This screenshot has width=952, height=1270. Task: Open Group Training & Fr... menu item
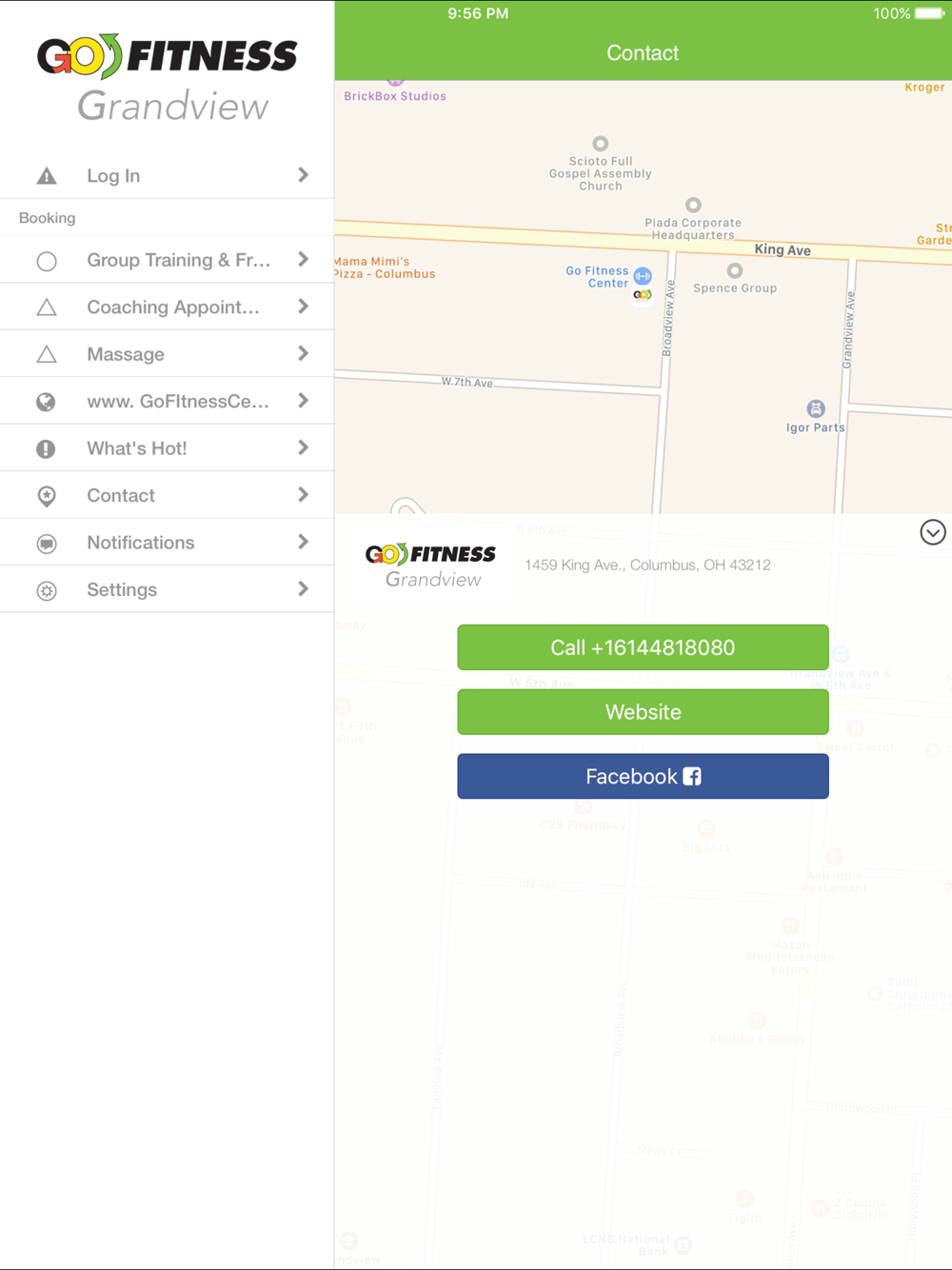pos(167,260)
